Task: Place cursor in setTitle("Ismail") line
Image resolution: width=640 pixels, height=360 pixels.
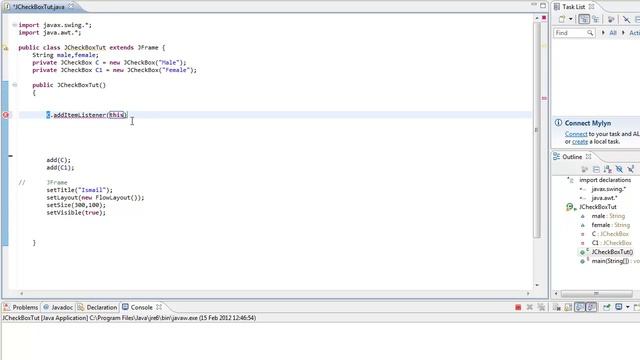Action: [79, 190]
